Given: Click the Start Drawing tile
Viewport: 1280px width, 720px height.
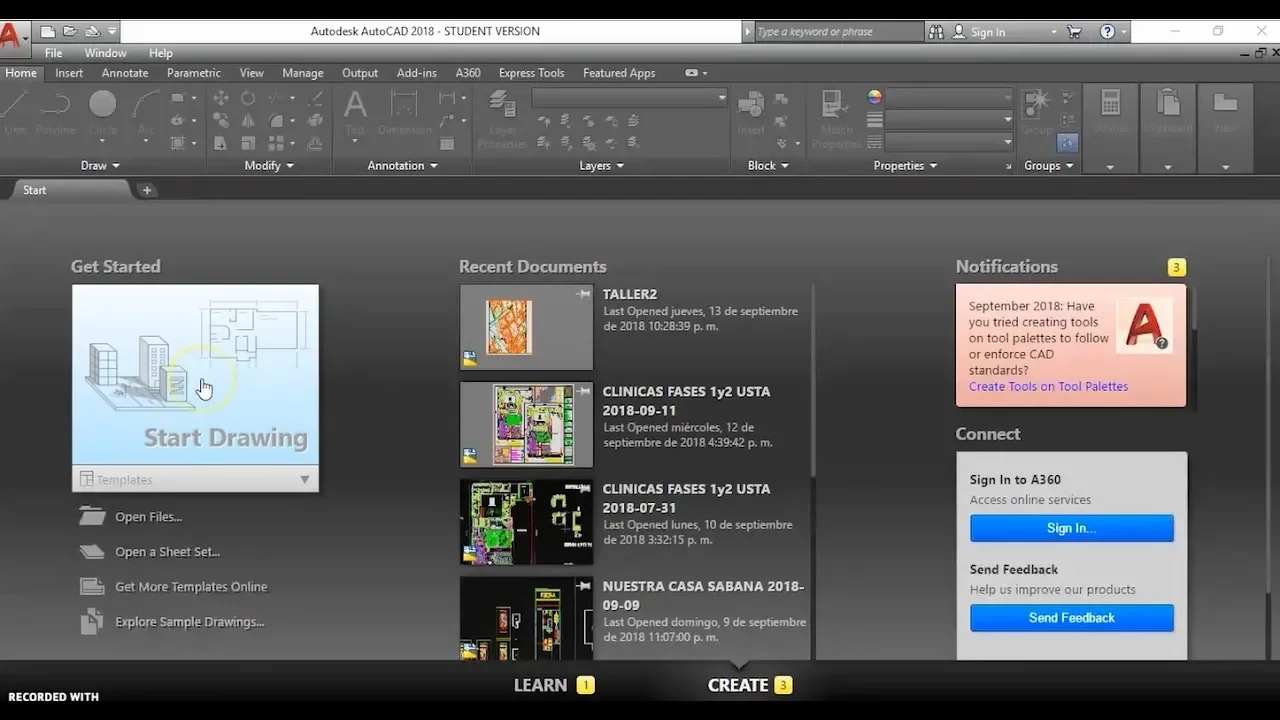Looking at the screenshot, I should coord(195,375).
